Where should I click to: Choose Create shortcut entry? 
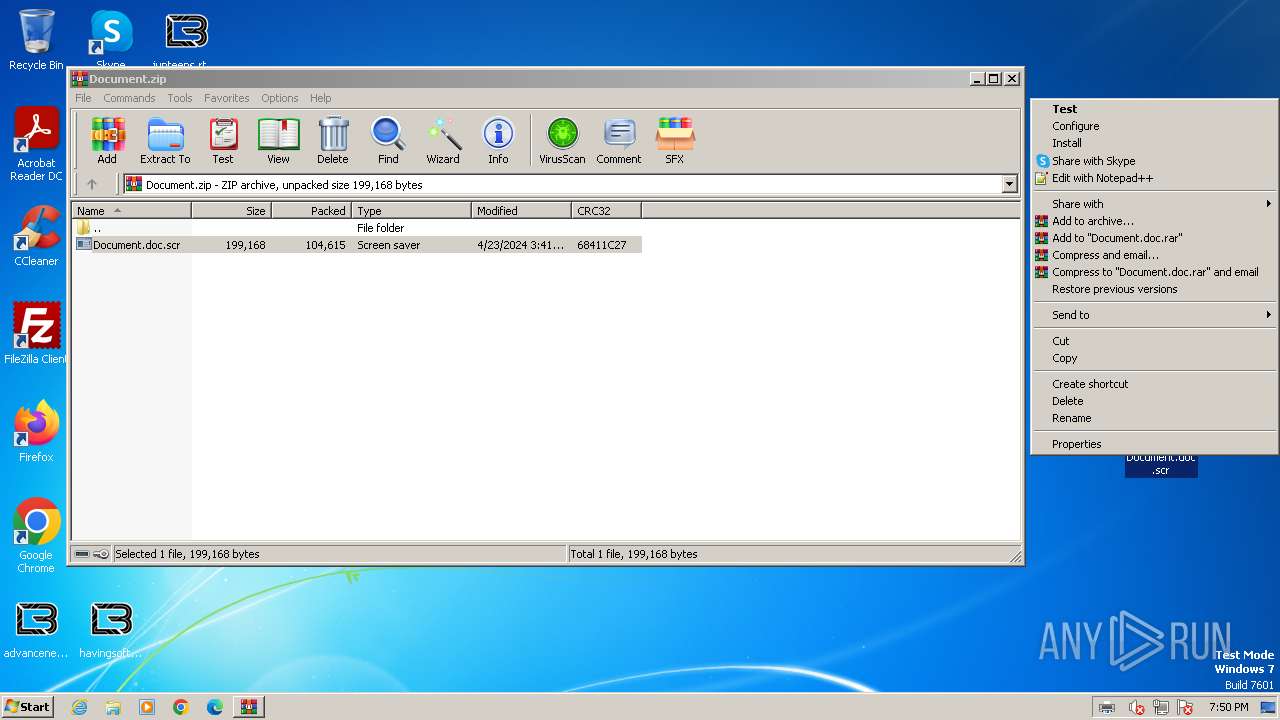click(1154, 384)
